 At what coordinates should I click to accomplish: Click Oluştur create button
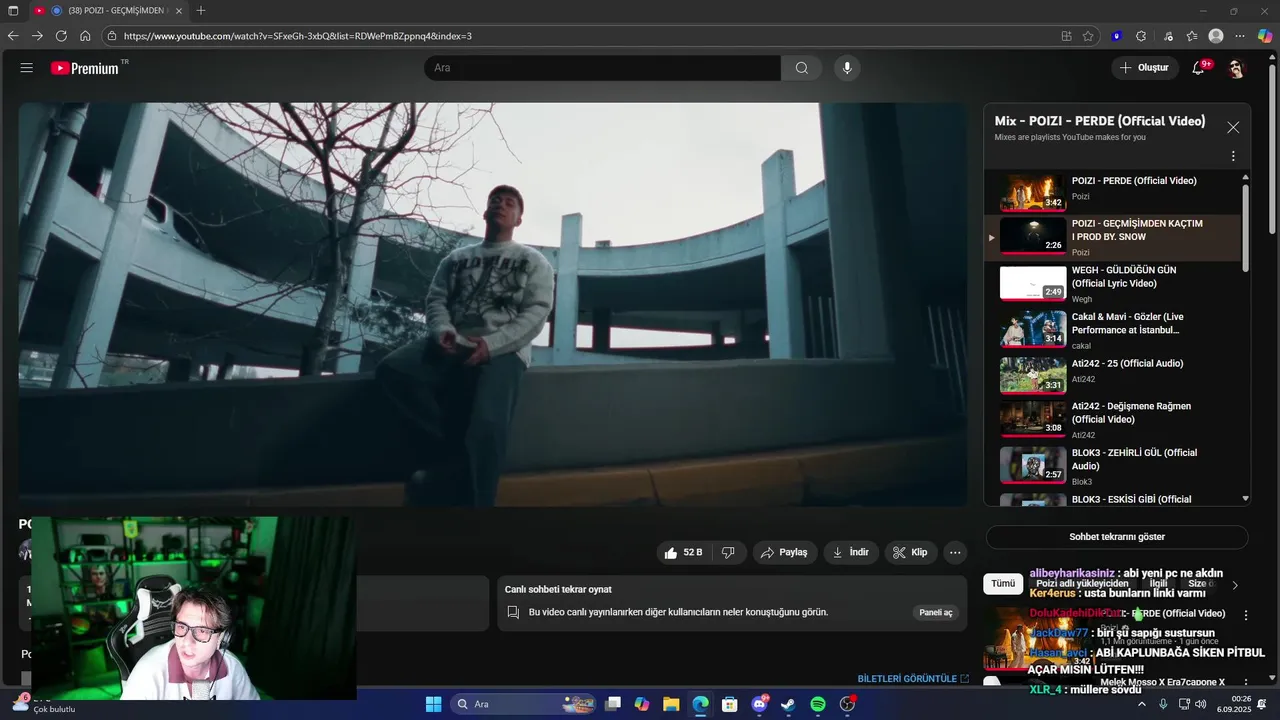point(1144,68)
